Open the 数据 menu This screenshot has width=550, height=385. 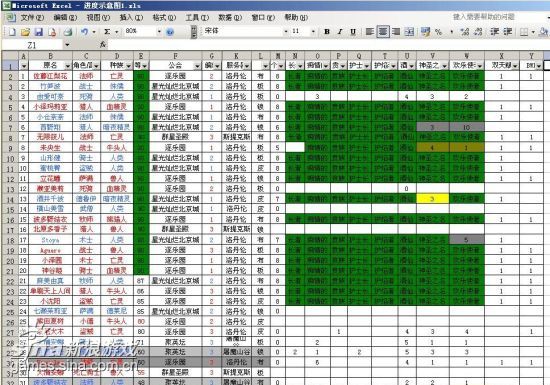pyautogui.click(x=230, y=17)
